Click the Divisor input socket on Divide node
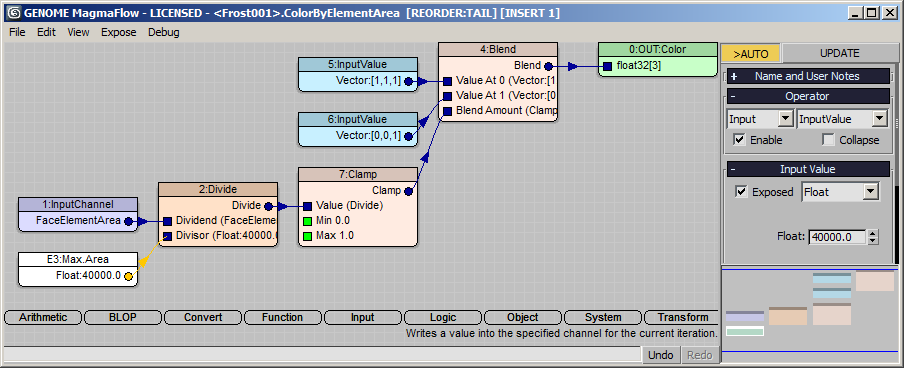The width and height of the screenshot is (904, 368). pos(167,236)
